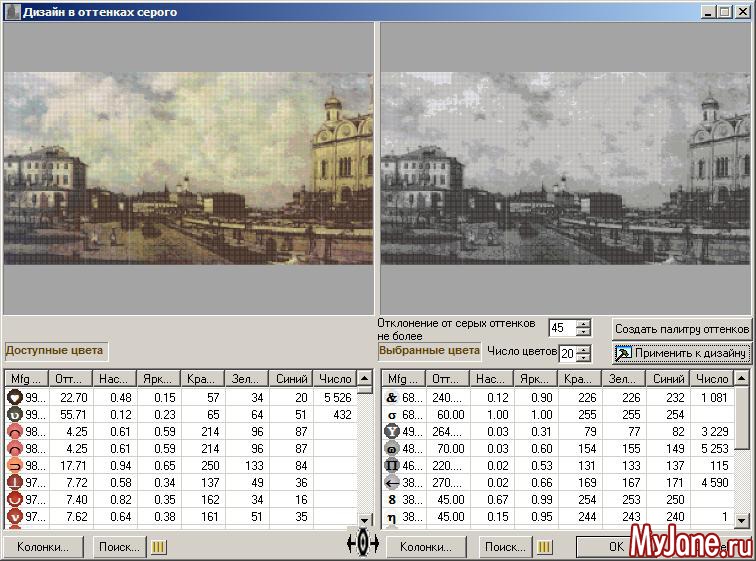756x561 pixels.
Task: Increase the gray deviation value with up arrow
Action: click(x=584, y=323)
